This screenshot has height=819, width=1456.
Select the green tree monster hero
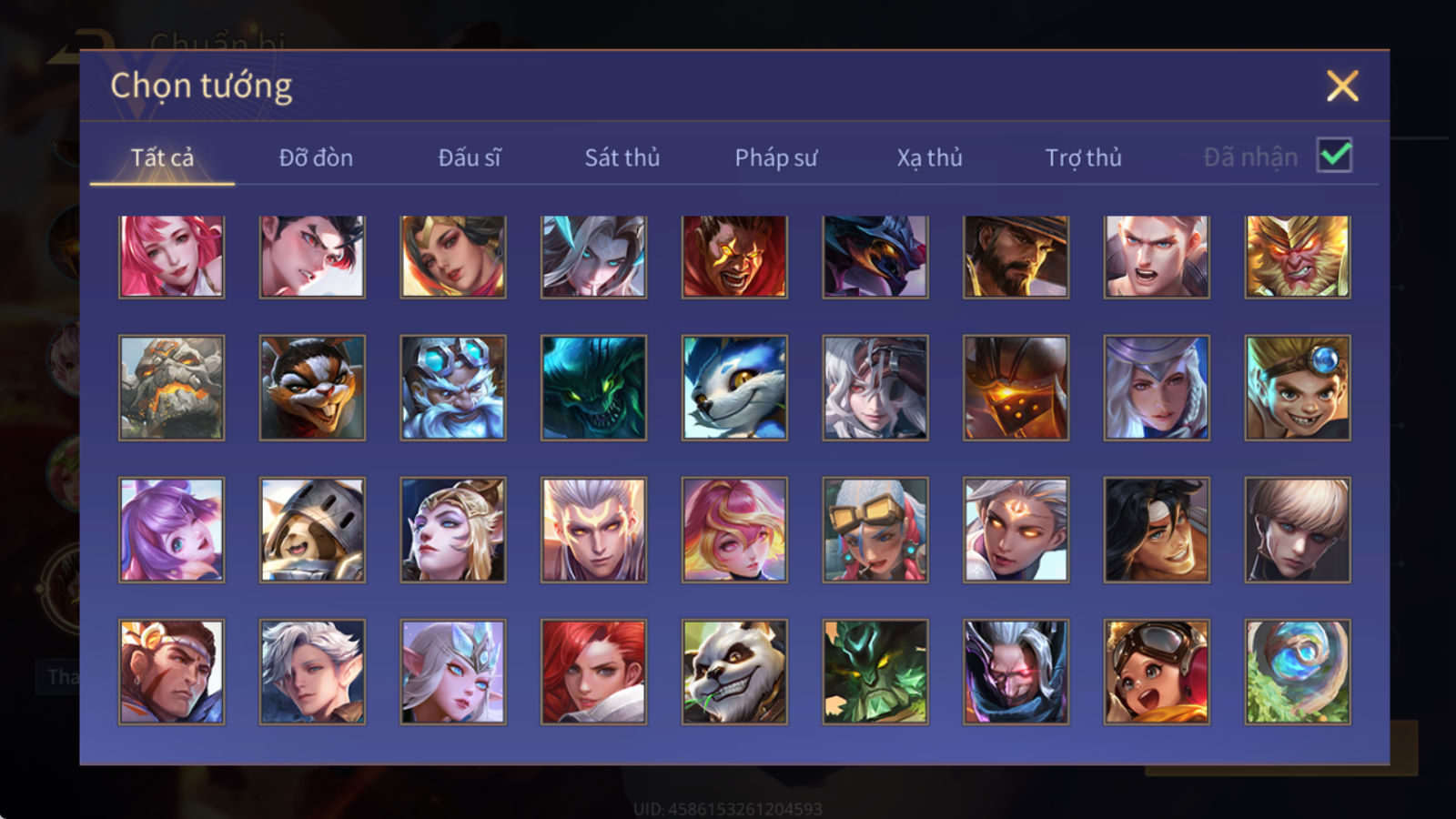875,672
